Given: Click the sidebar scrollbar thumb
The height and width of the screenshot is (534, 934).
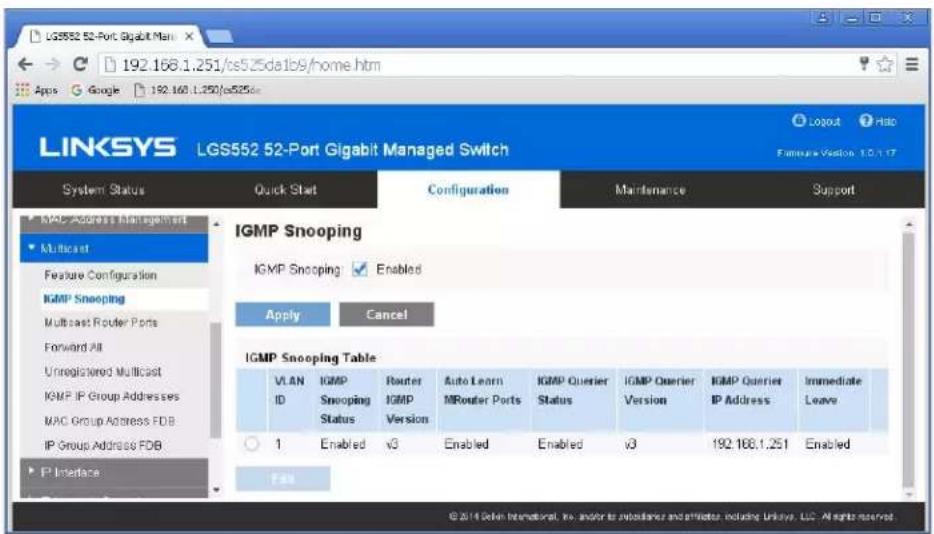Looking at the screenshot, I should (x=216, y=380).
